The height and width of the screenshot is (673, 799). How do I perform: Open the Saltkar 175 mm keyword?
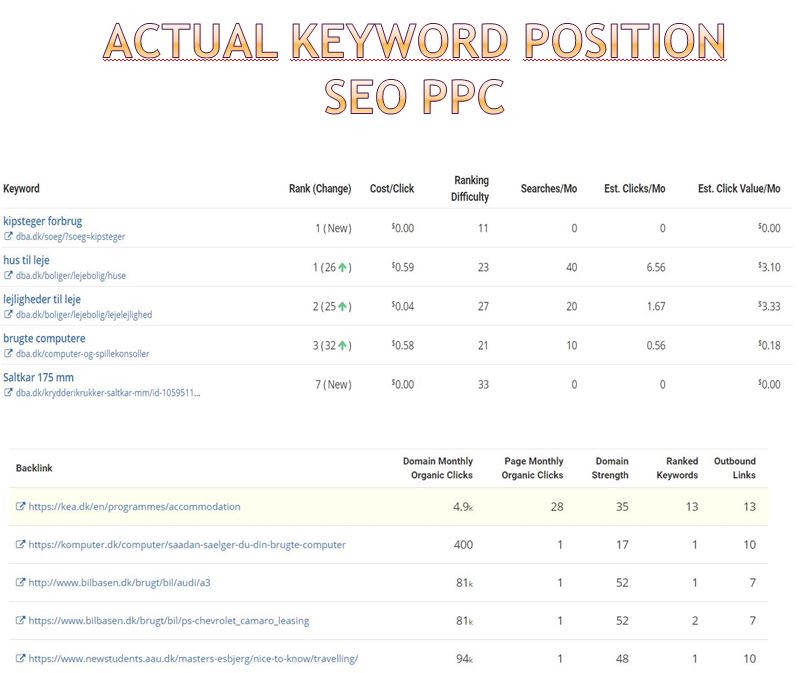pos(38,377)
